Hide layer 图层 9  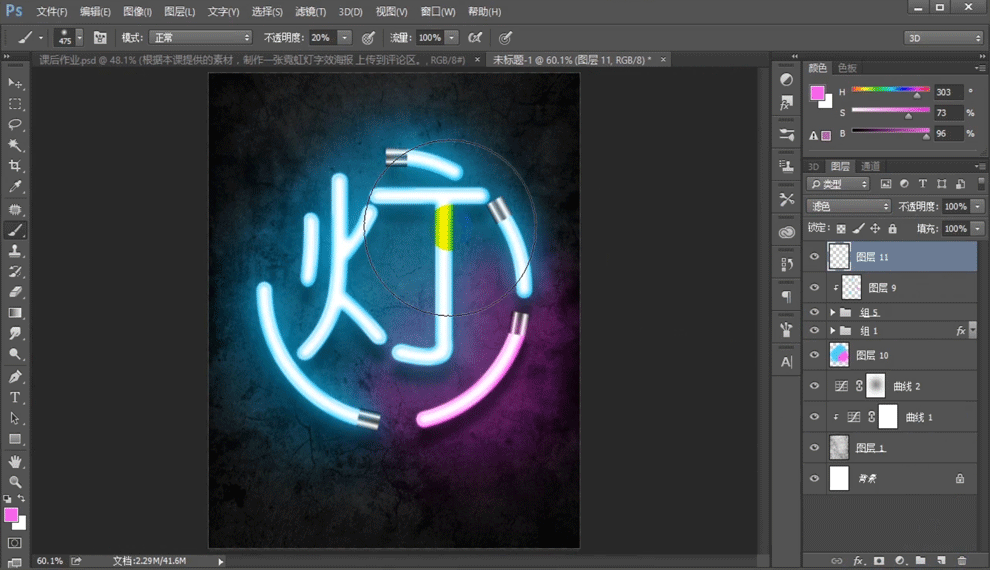pos(814,287)
